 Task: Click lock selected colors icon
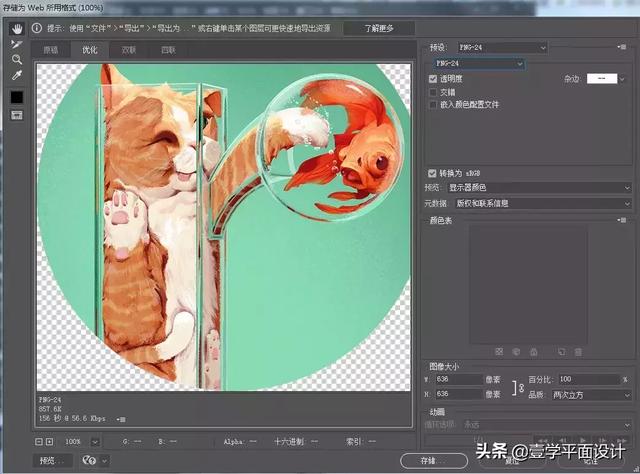533,352
